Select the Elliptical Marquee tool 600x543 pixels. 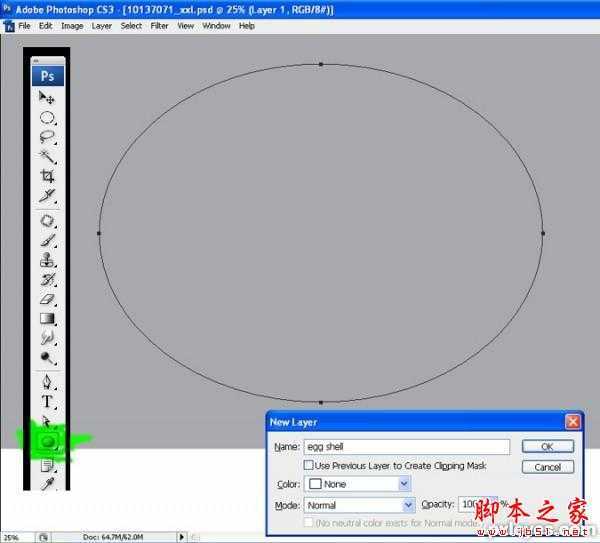click(47, 118)
